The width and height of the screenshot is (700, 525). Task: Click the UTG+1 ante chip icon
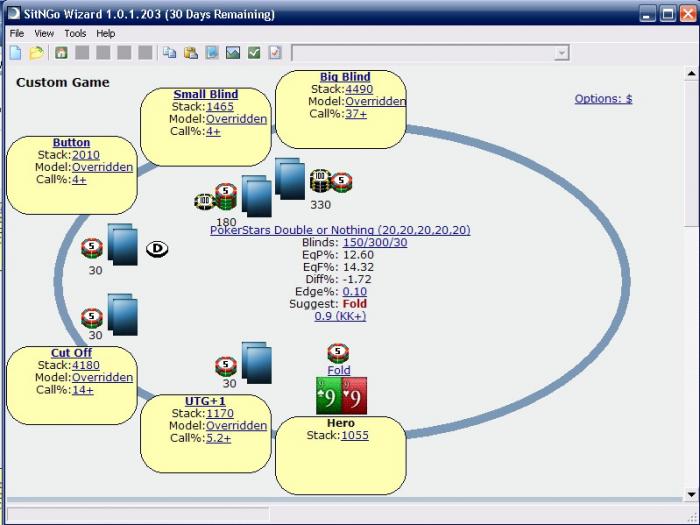tap(226, 367)
